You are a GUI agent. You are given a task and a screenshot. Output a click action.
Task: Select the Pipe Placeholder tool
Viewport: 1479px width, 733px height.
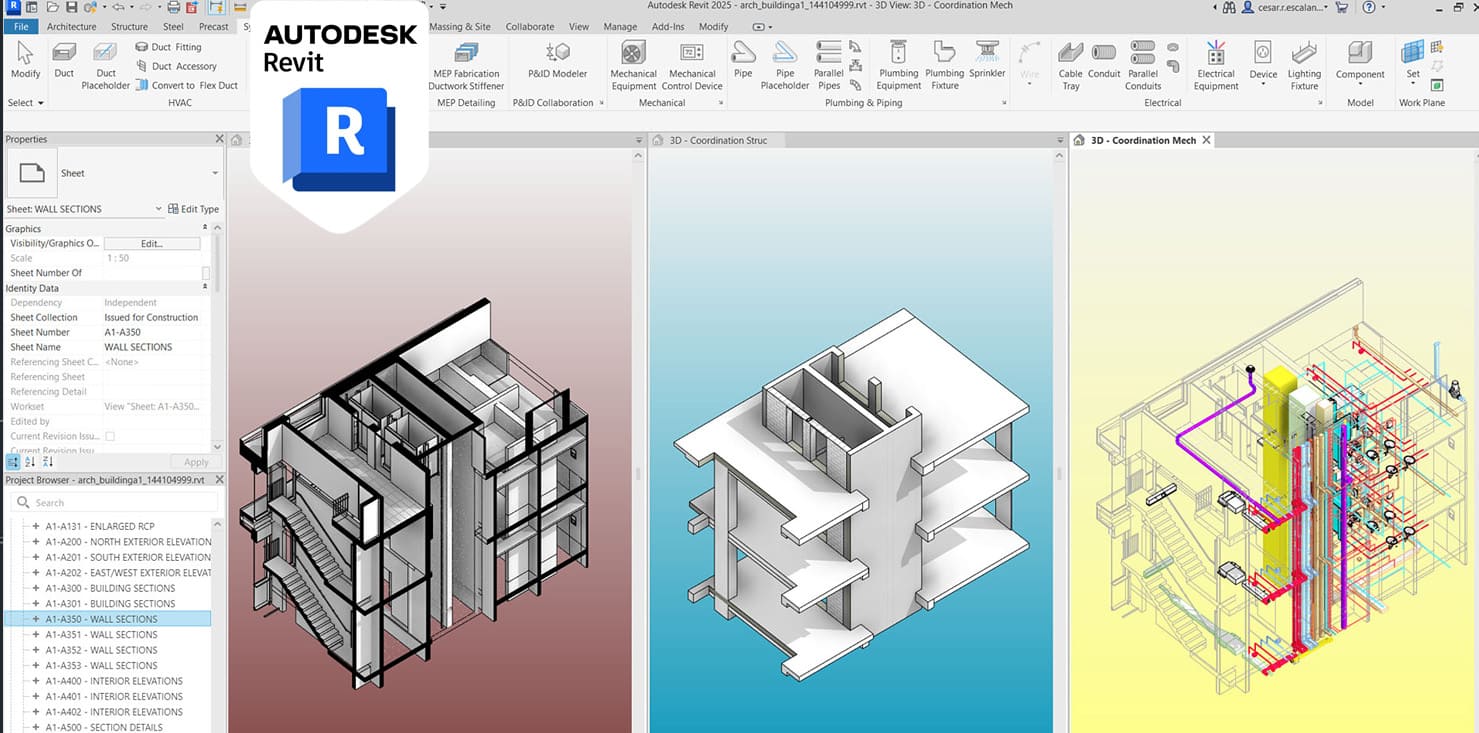point(785,66)
